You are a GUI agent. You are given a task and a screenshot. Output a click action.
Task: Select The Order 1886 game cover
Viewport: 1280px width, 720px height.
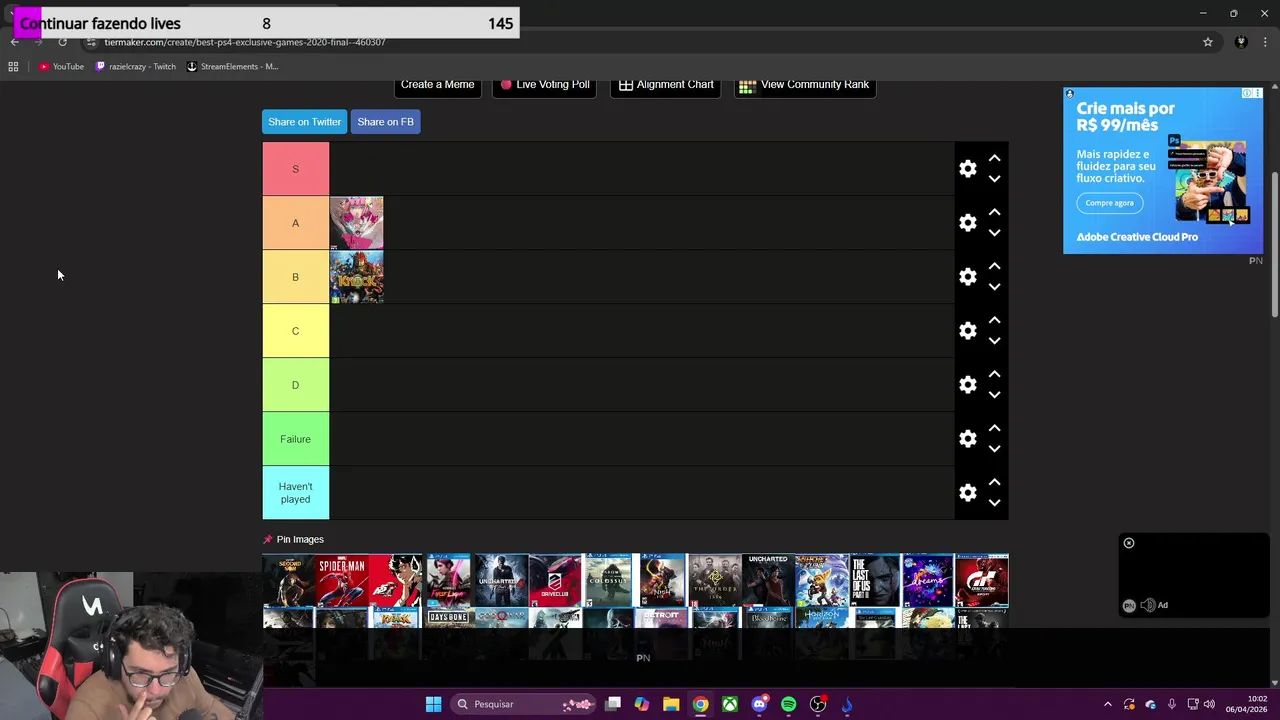[x=715, y=580]
